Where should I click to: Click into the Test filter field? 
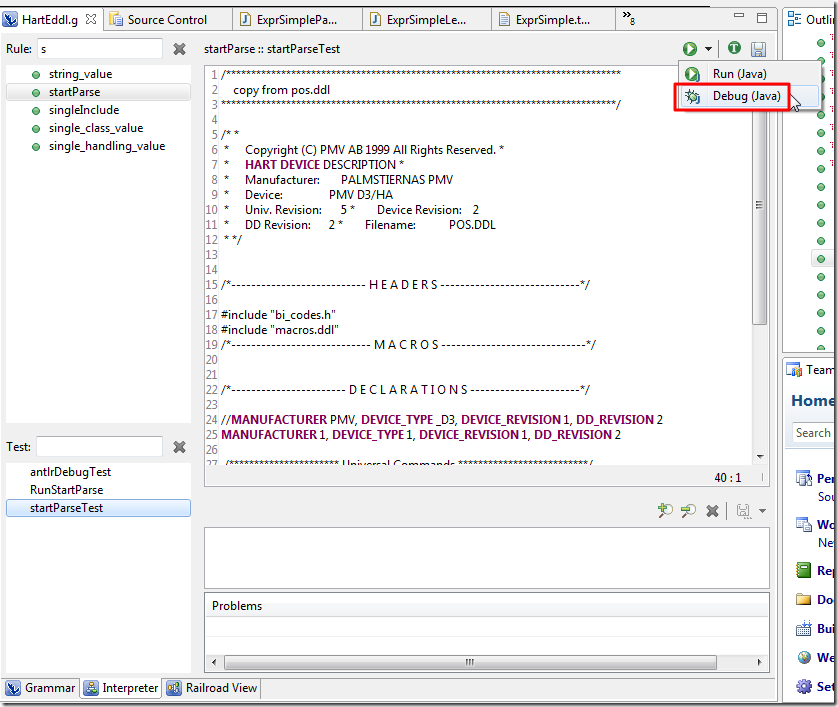click(x=100, y=446)
